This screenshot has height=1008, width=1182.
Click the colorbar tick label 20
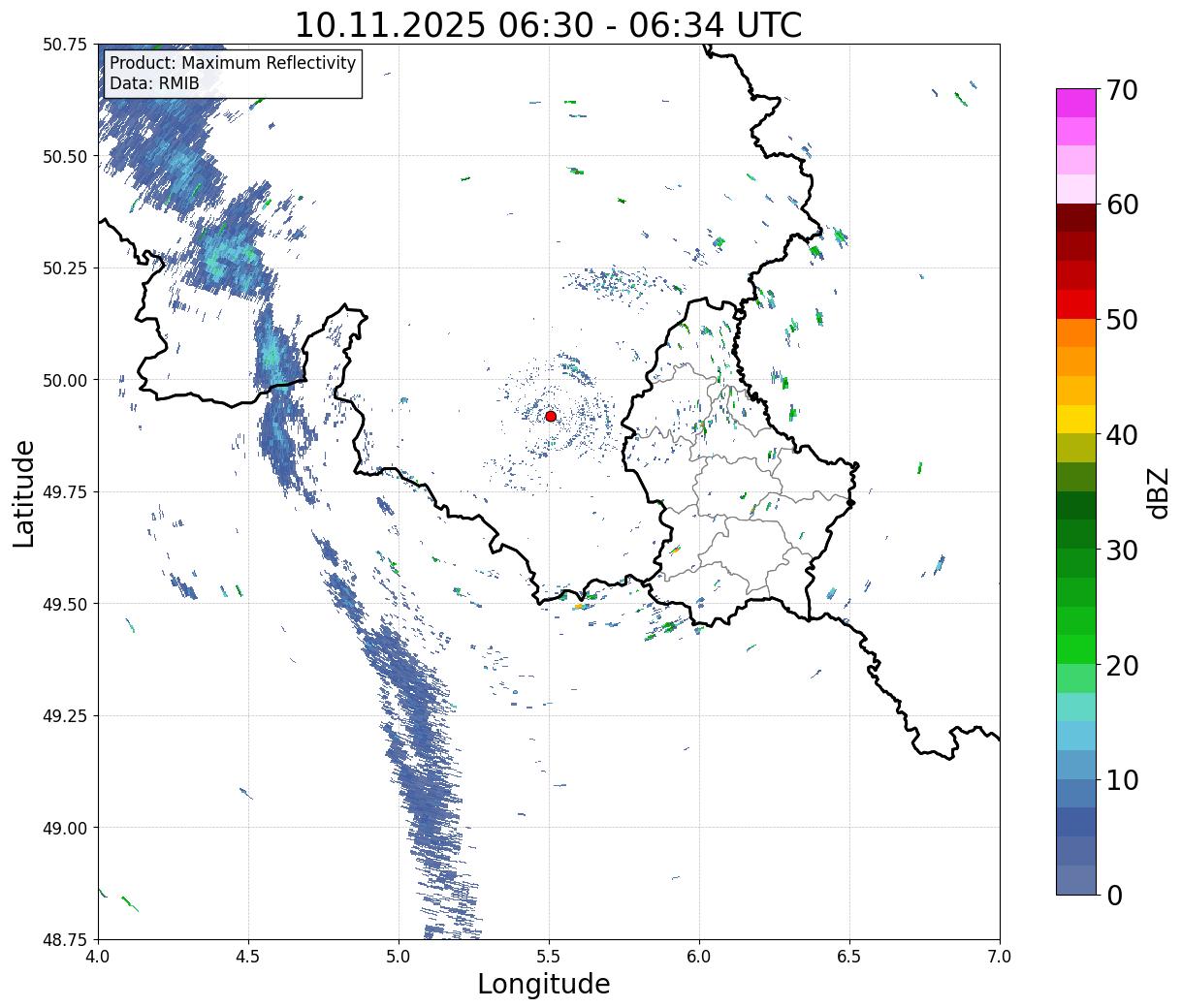tap(1121, 665)
